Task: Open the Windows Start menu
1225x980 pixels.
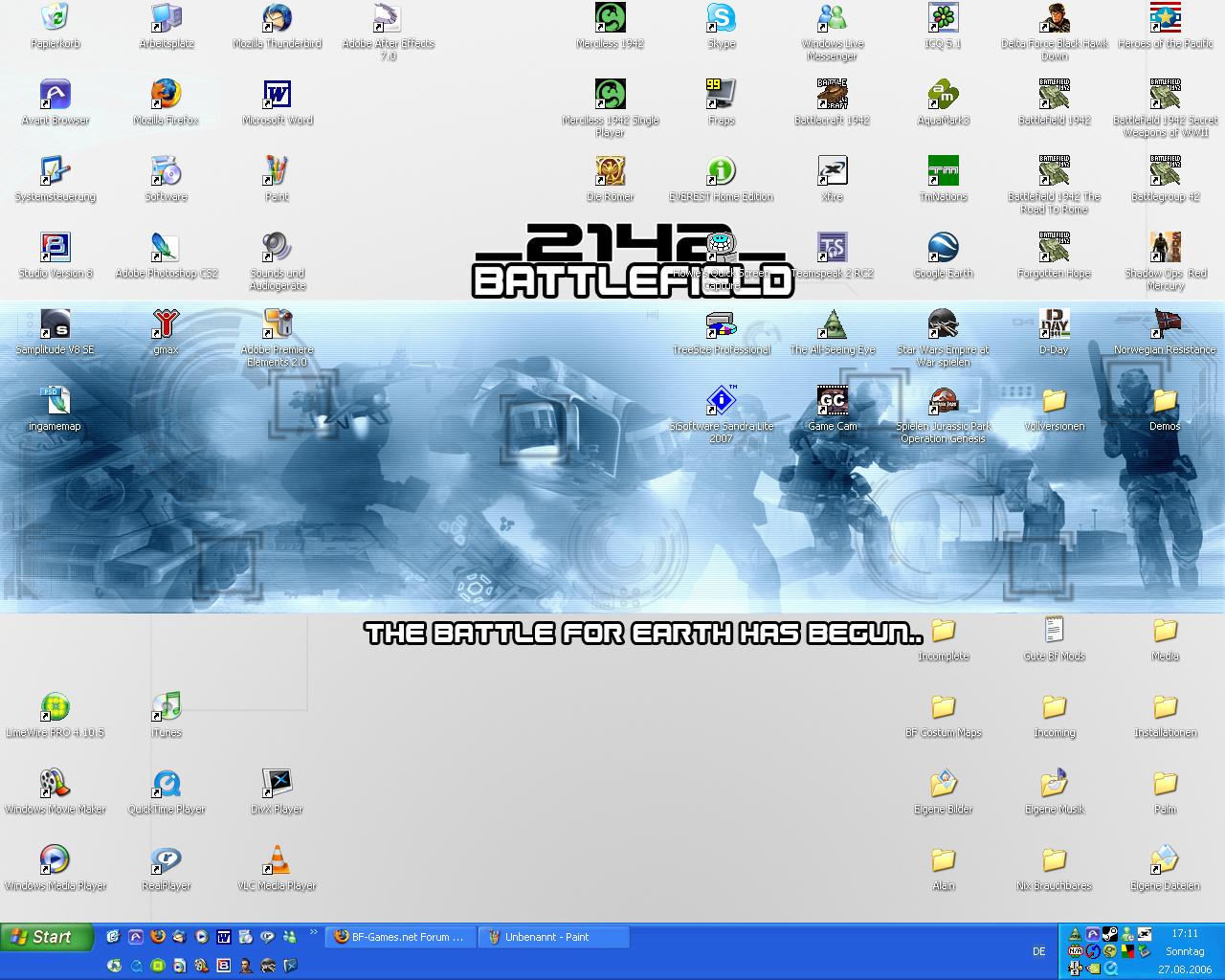Action: (x=47, y=937)
